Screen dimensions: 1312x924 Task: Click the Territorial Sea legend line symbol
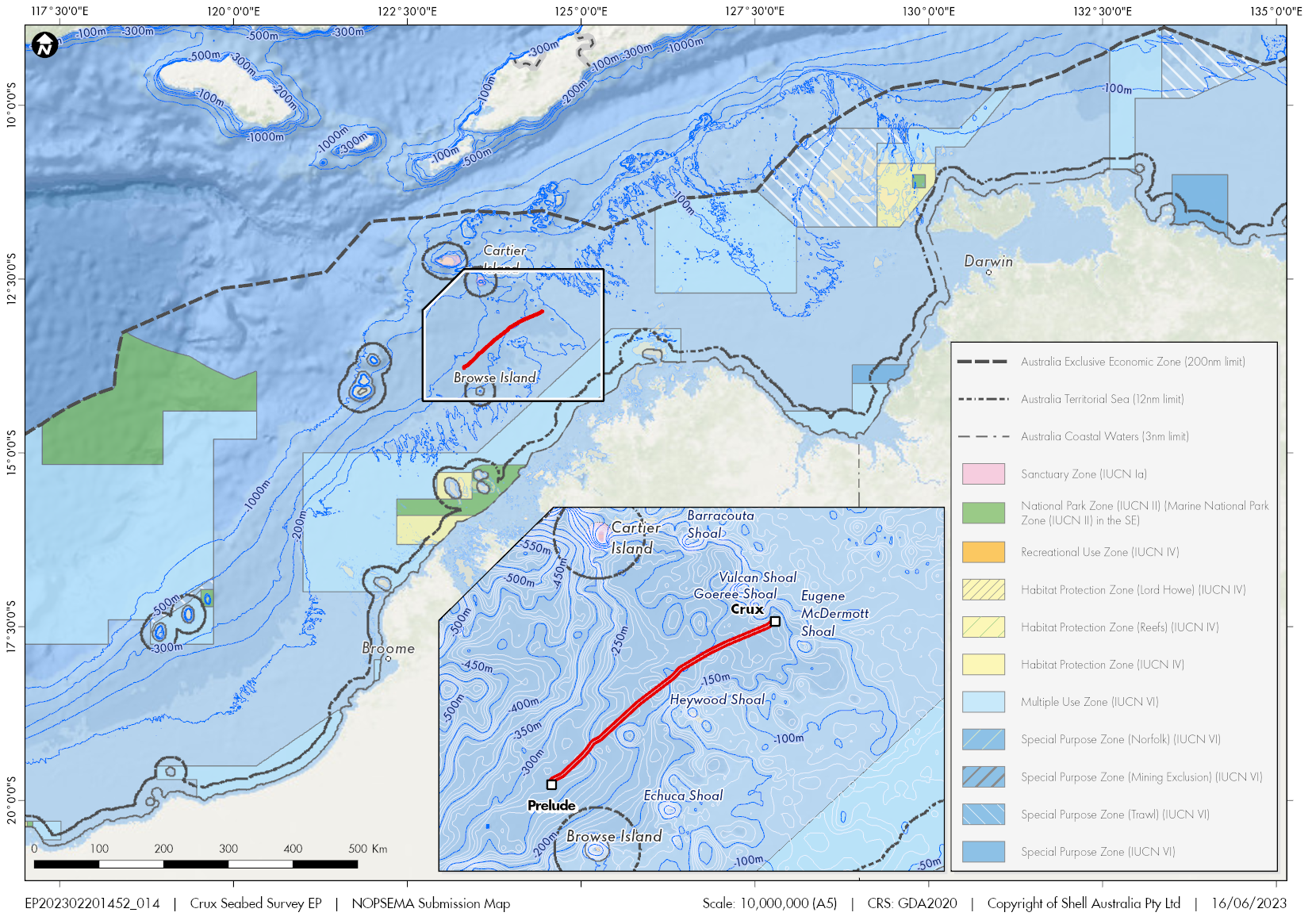pyautogui.click(x=983, y=399)
